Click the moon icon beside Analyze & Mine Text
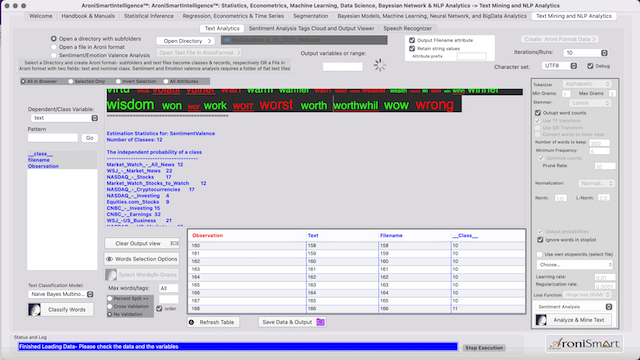640x360 pixels. click(x=541, y=320)
